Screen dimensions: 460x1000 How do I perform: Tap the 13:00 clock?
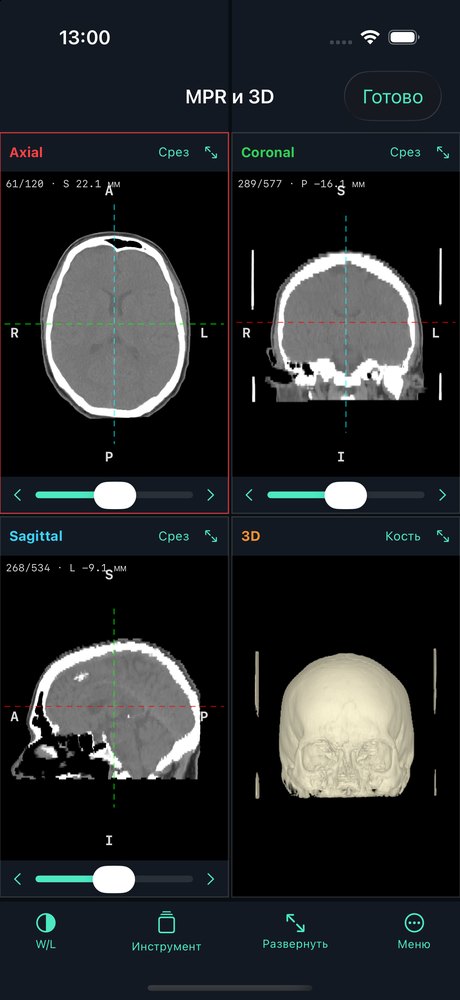pyautogui.click(x=85, y=38)
